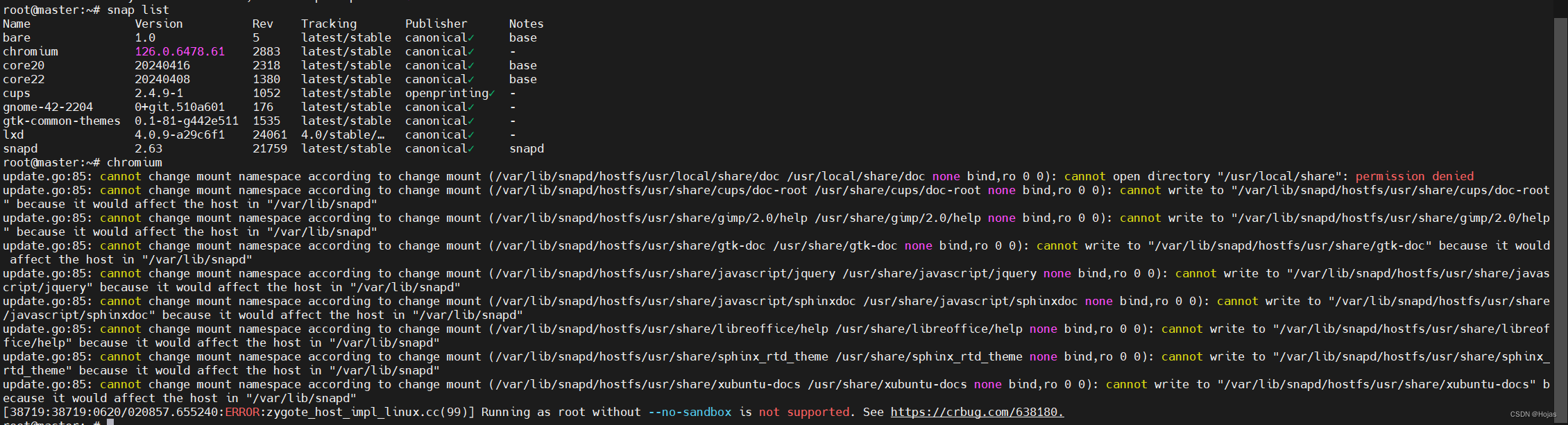1568x425 pixels.
Task: Select snapd revision 21759
Action: 270,149
